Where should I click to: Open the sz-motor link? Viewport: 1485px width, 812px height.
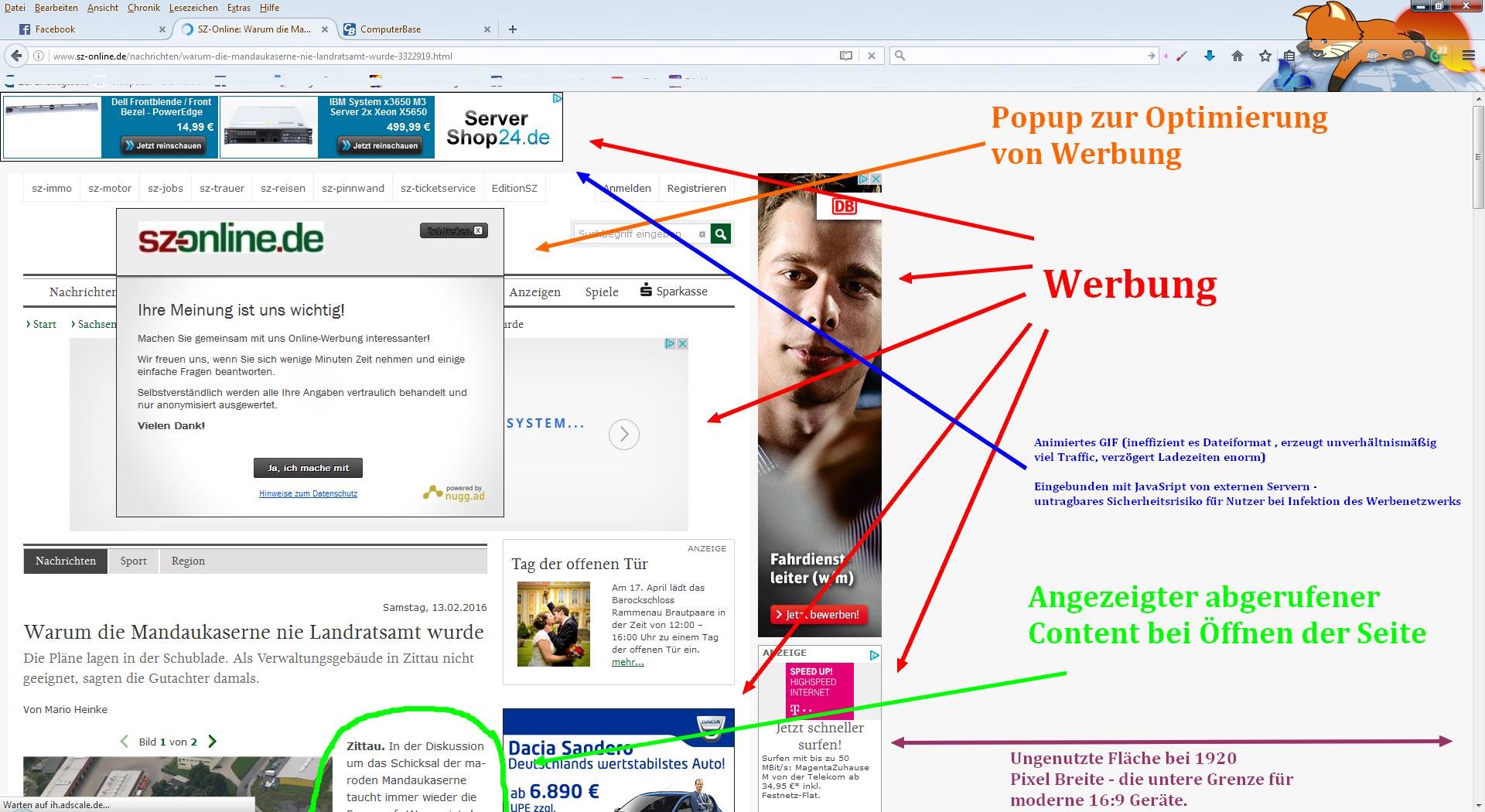(x=110, y=188)
